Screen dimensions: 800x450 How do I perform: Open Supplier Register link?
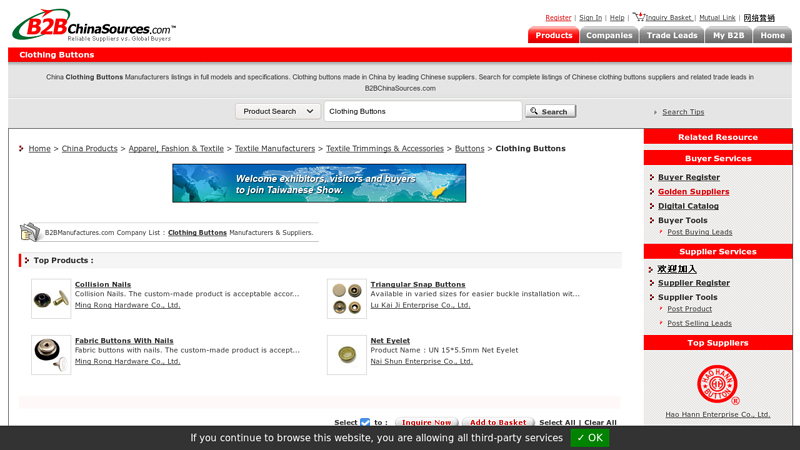[693, 283]
